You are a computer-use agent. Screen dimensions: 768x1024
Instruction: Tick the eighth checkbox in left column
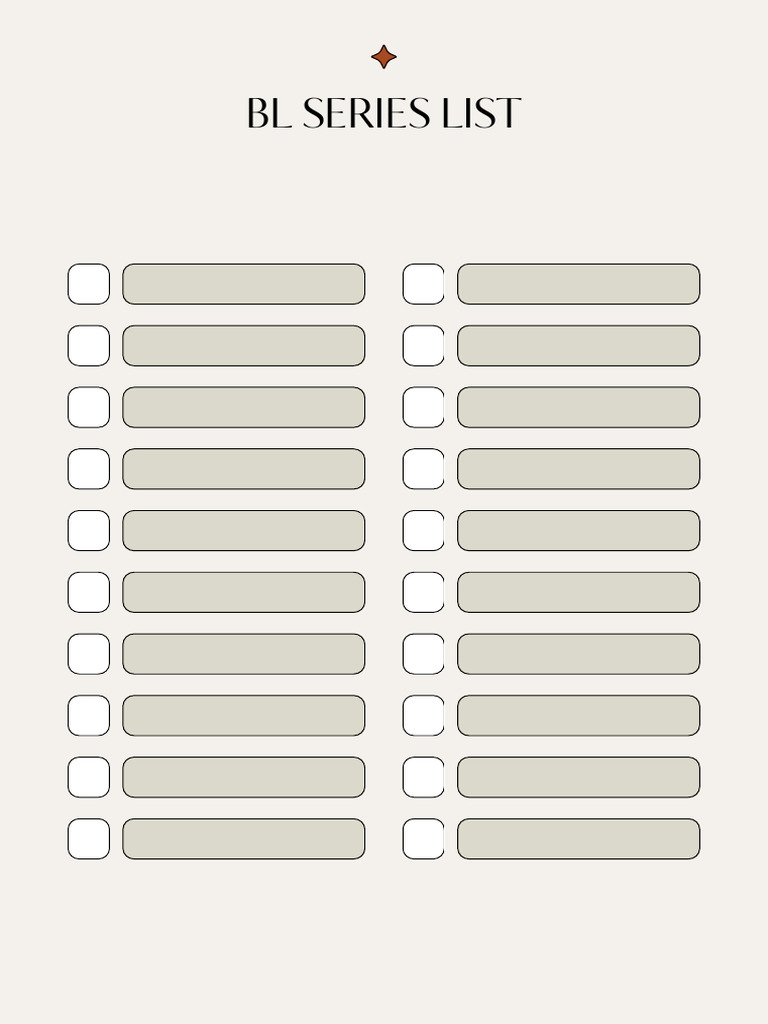pos(89,715)
